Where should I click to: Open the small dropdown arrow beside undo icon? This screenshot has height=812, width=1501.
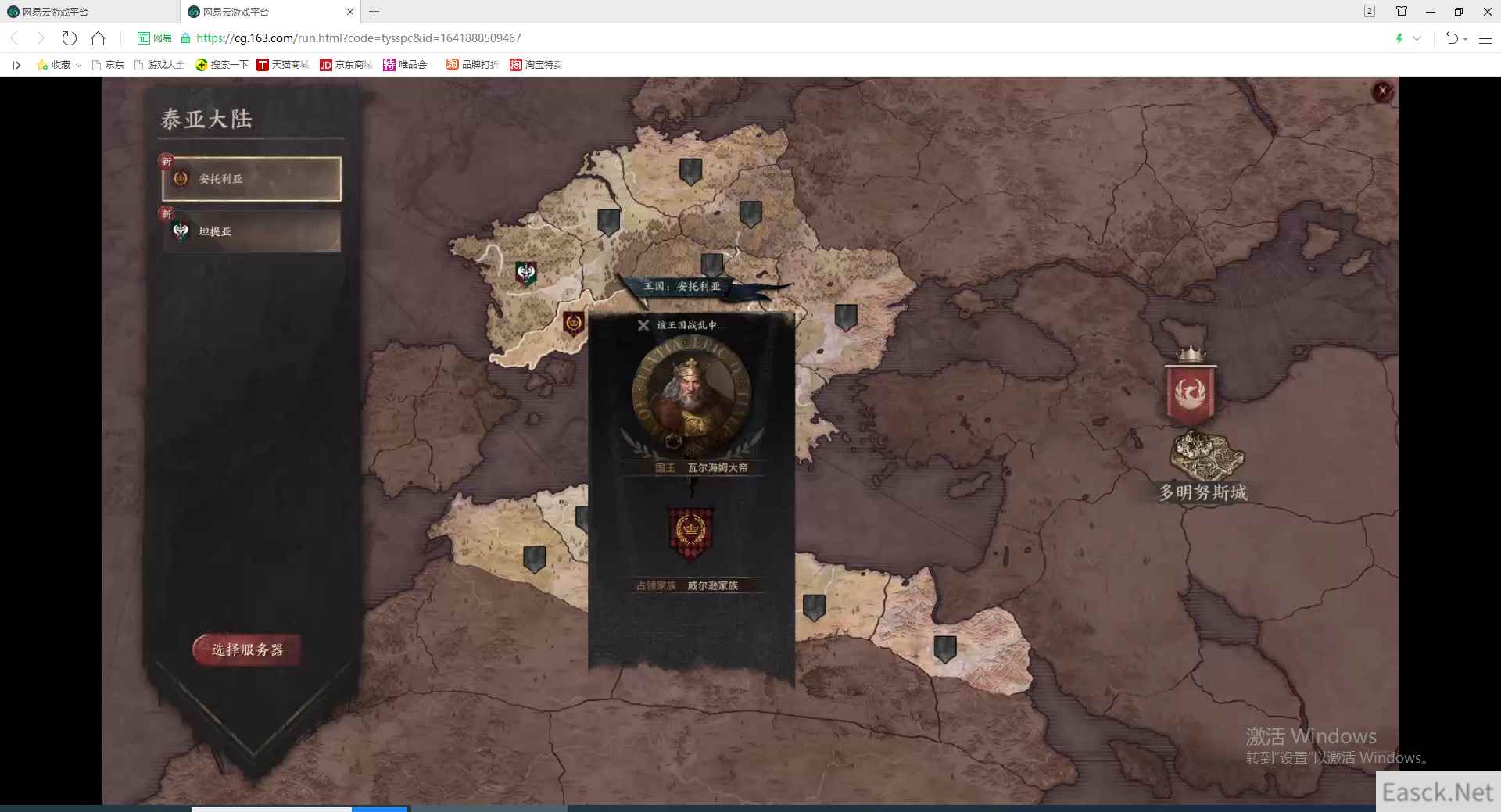click(x=1465, y=38)
